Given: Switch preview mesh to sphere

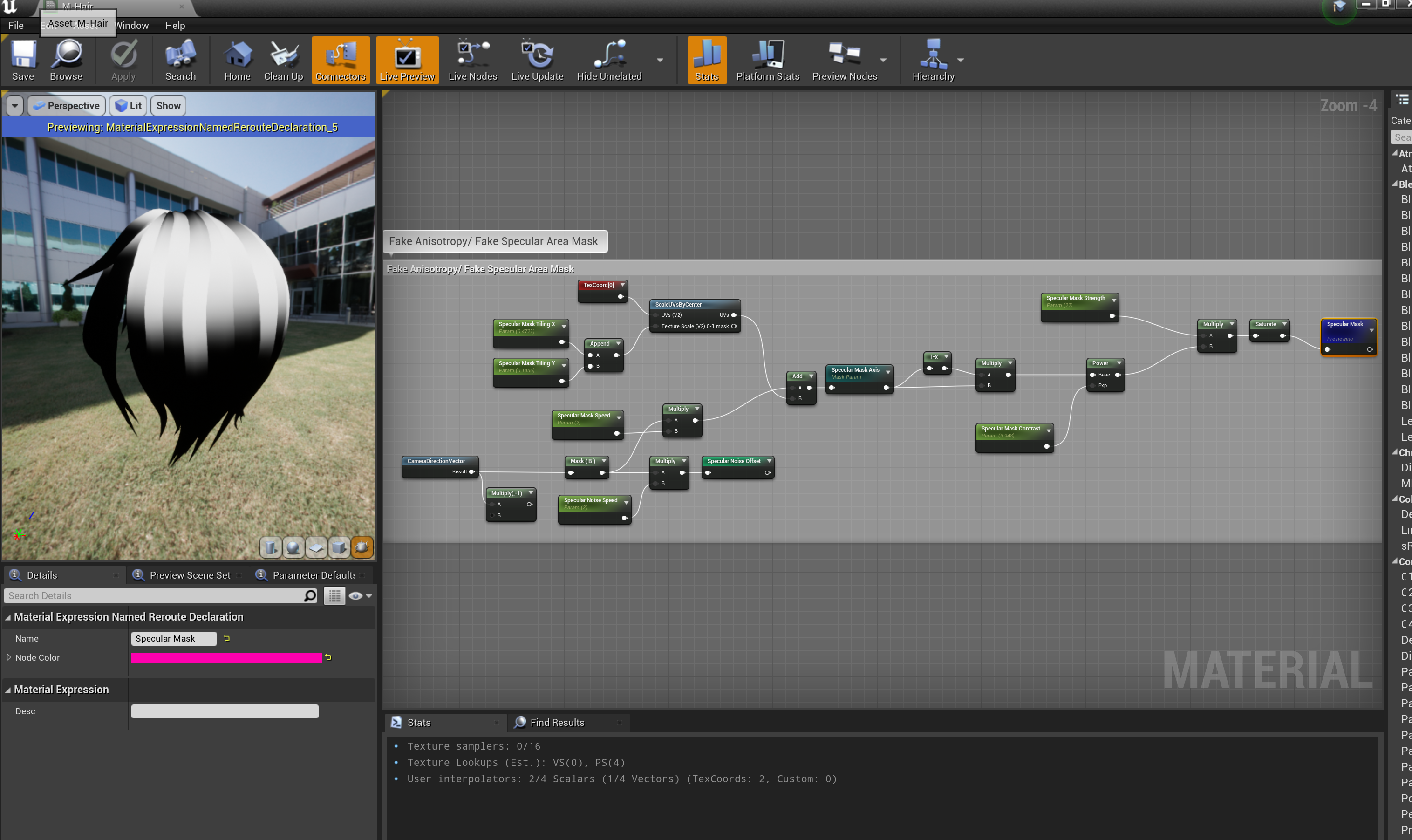Looking at the screenshot, I should pos(293,547).
